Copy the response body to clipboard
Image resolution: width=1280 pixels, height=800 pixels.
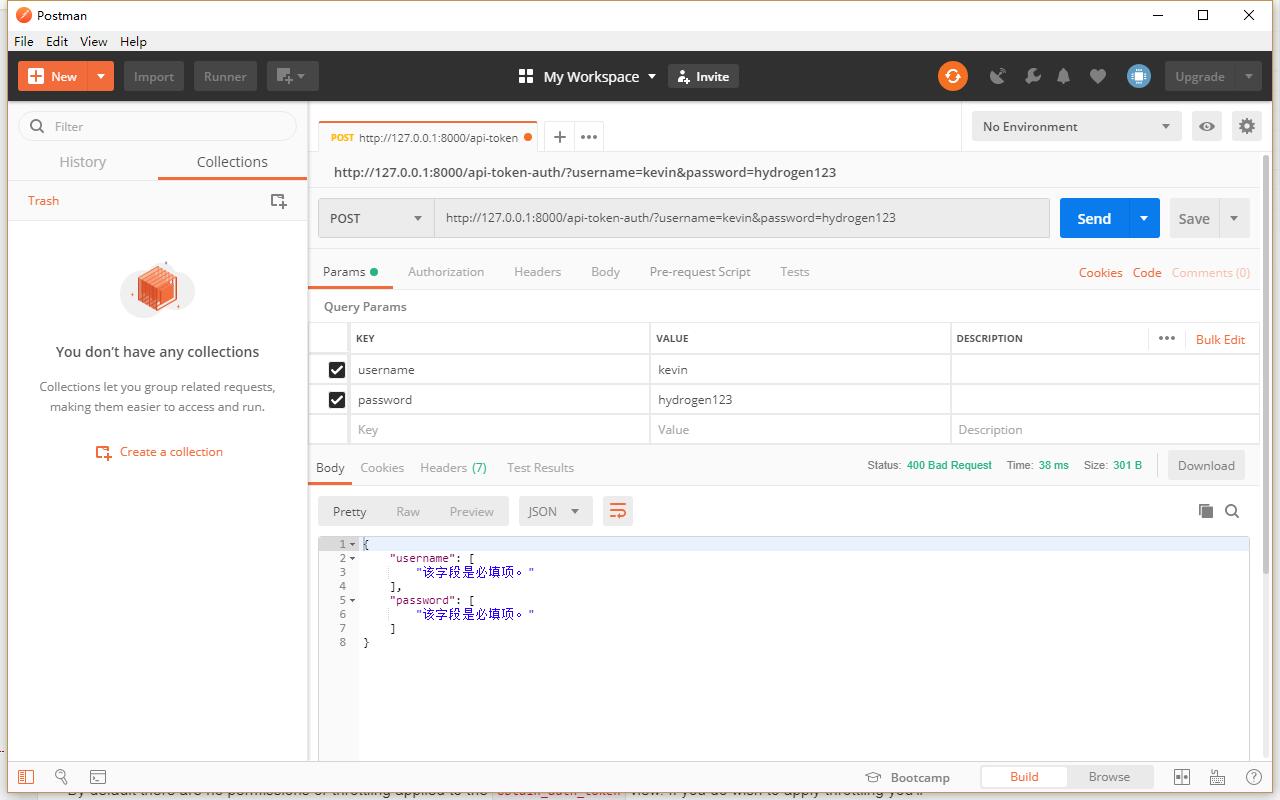pyautogui.click(x=1206, y=511)
